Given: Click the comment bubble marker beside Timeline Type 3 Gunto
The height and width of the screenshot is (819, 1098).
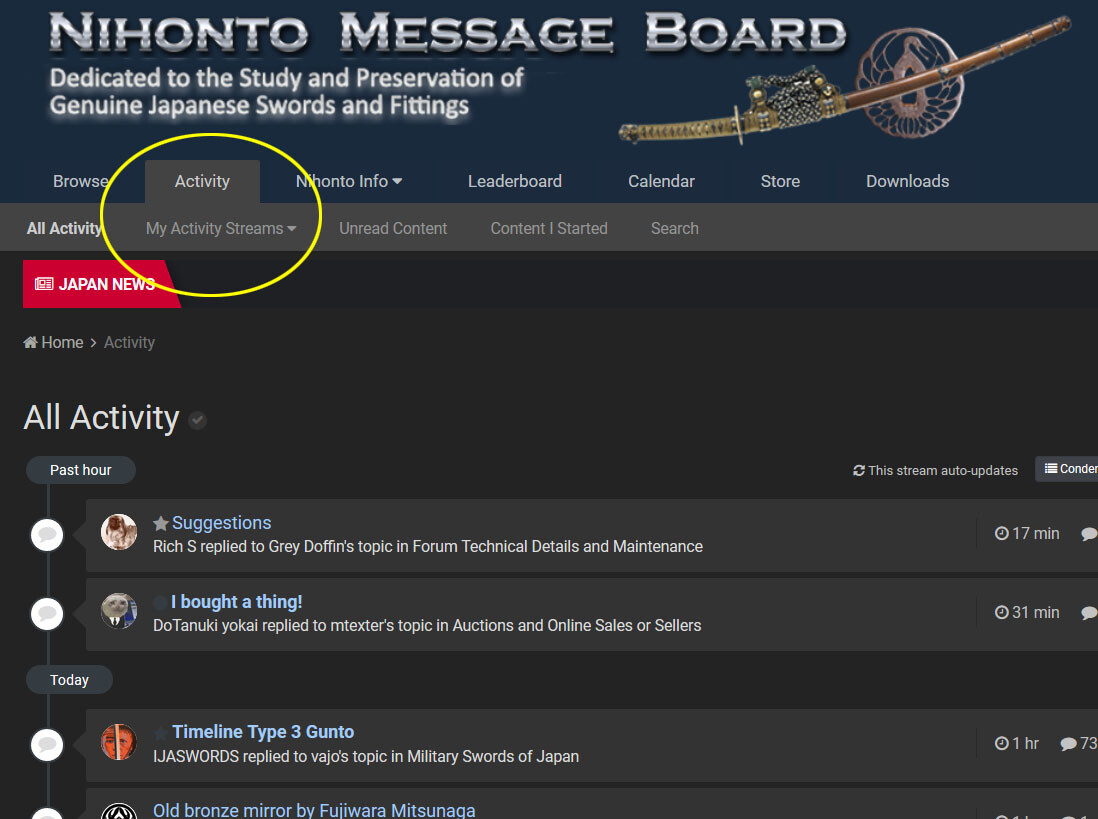Looking at the screenshot, I should [47, 745].
